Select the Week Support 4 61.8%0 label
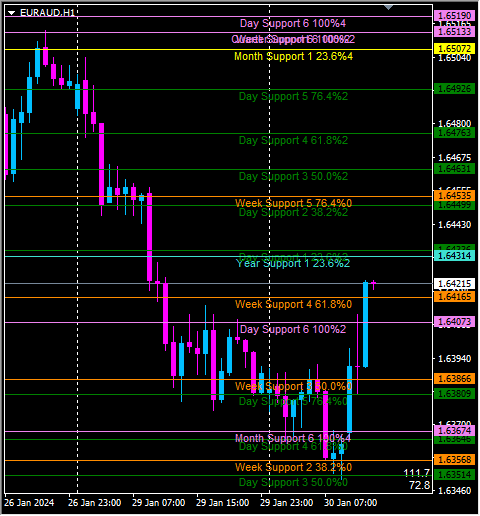This screenshot has width=480, height=516. point(293,304)
